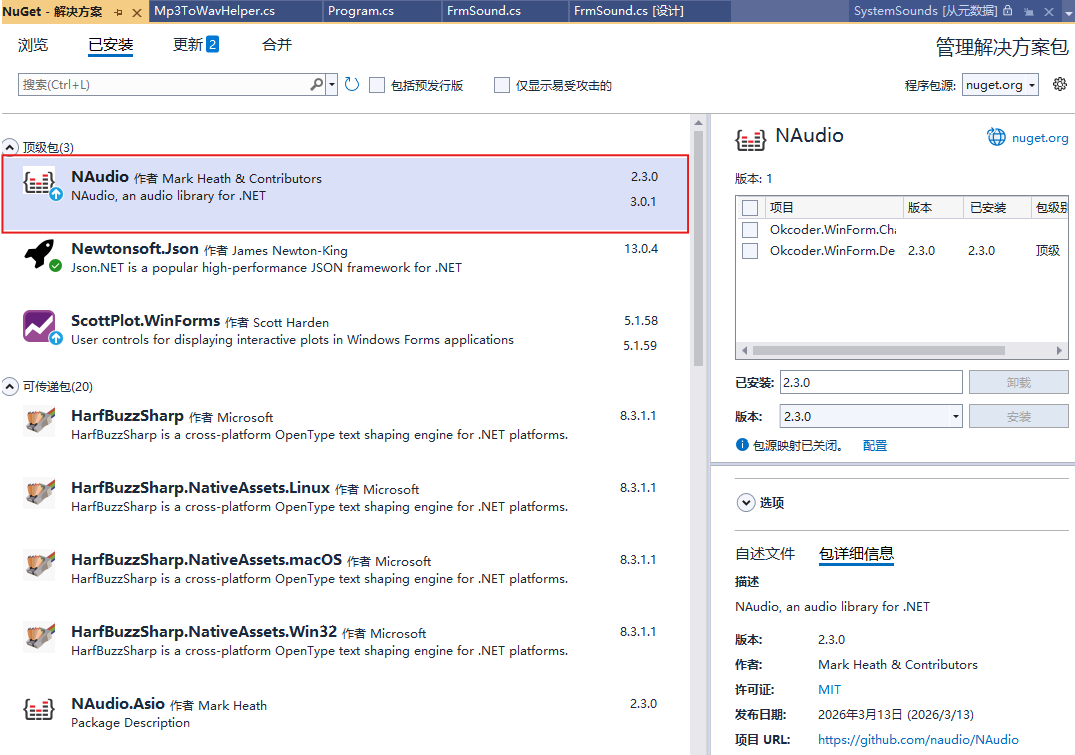
Task: Click the ScottPlot.WinForms package icon
Action: click(x=38, y=326)
